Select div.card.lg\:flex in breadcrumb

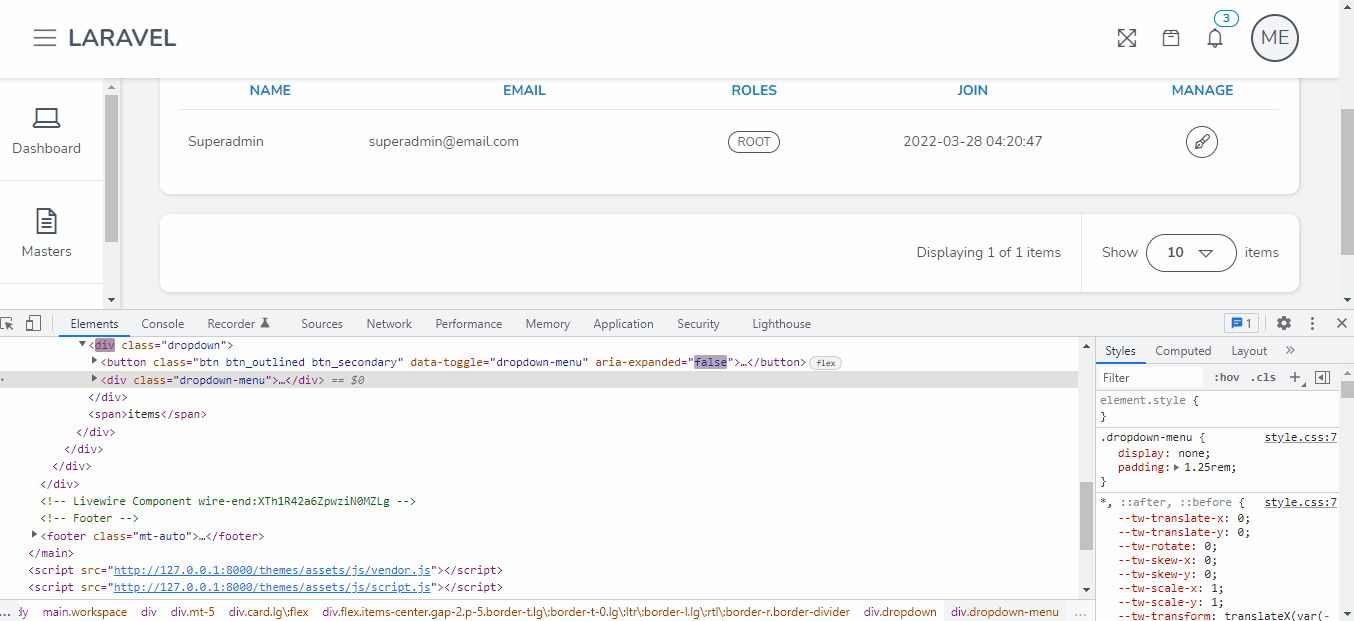(268, 612)
